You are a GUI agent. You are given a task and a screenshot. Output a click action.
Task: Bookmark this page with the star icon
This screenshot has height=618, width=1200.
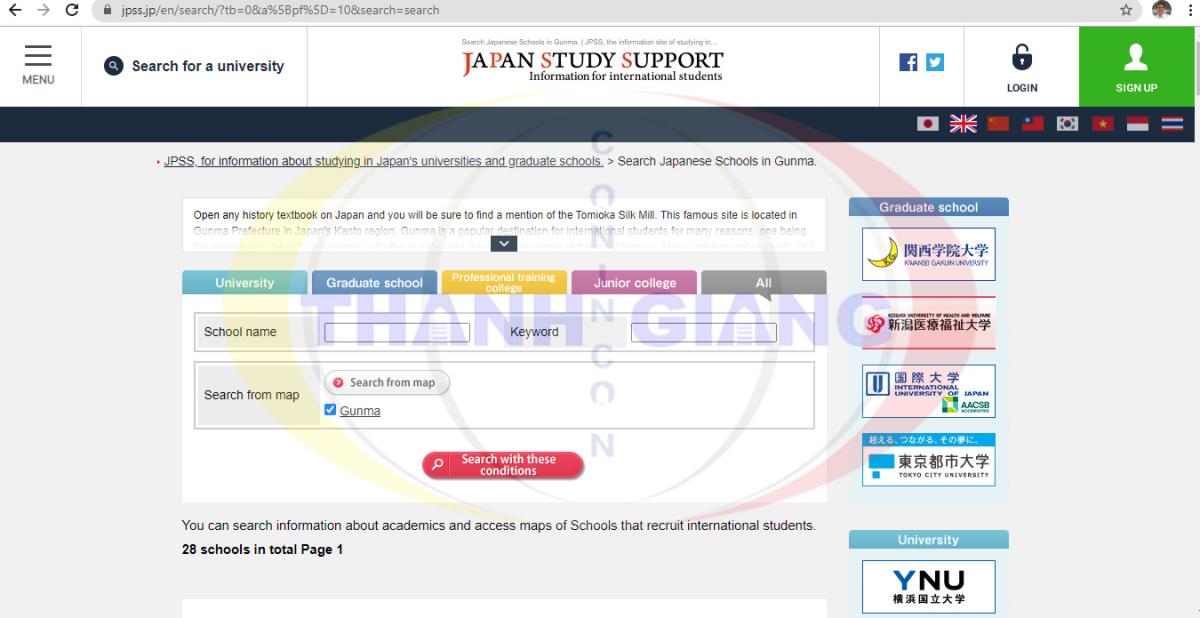tap(1126, 10)
